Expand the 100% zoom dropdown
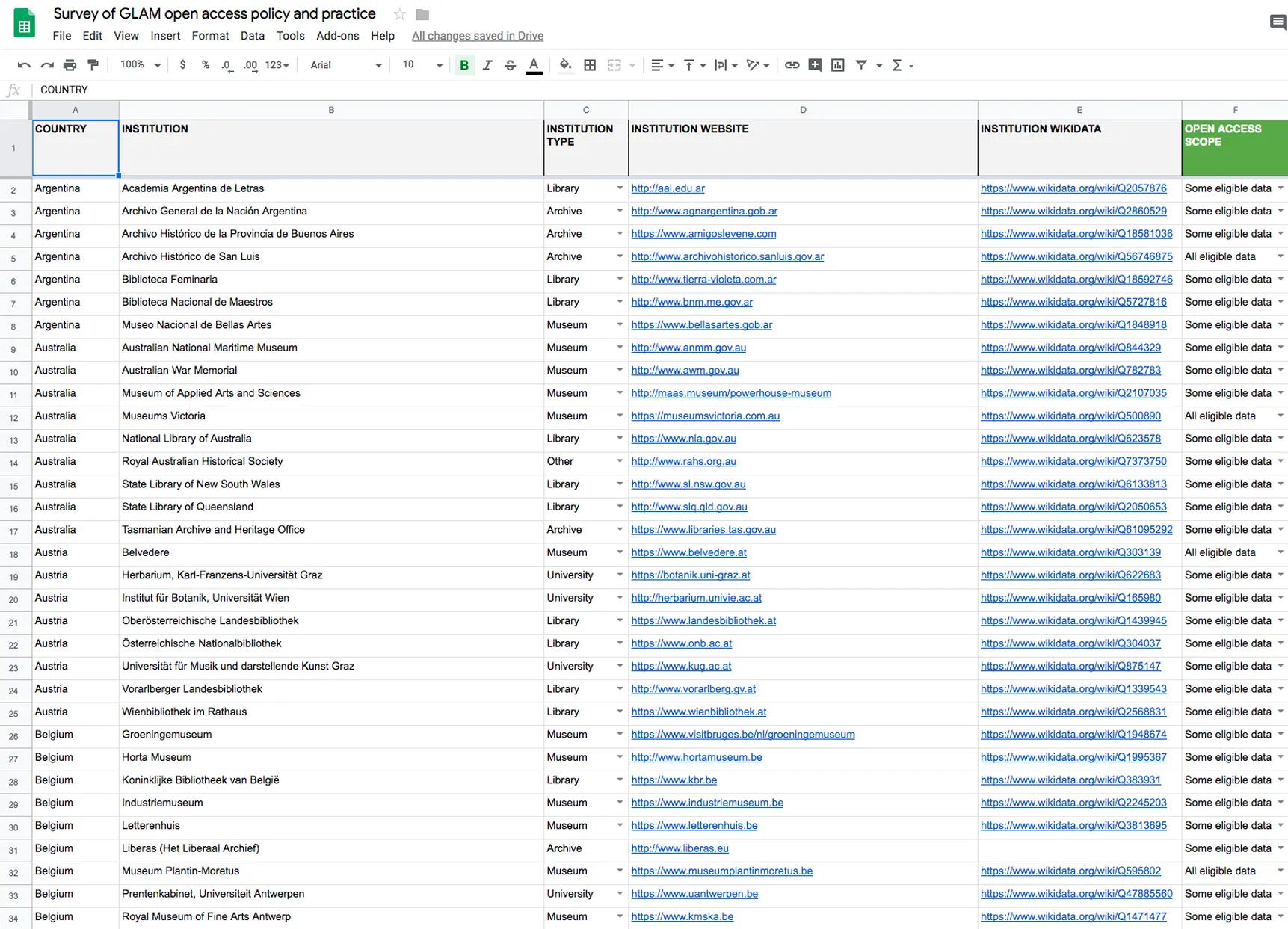This screenshot has height=929, width=1288. click(x=141, y=65)
